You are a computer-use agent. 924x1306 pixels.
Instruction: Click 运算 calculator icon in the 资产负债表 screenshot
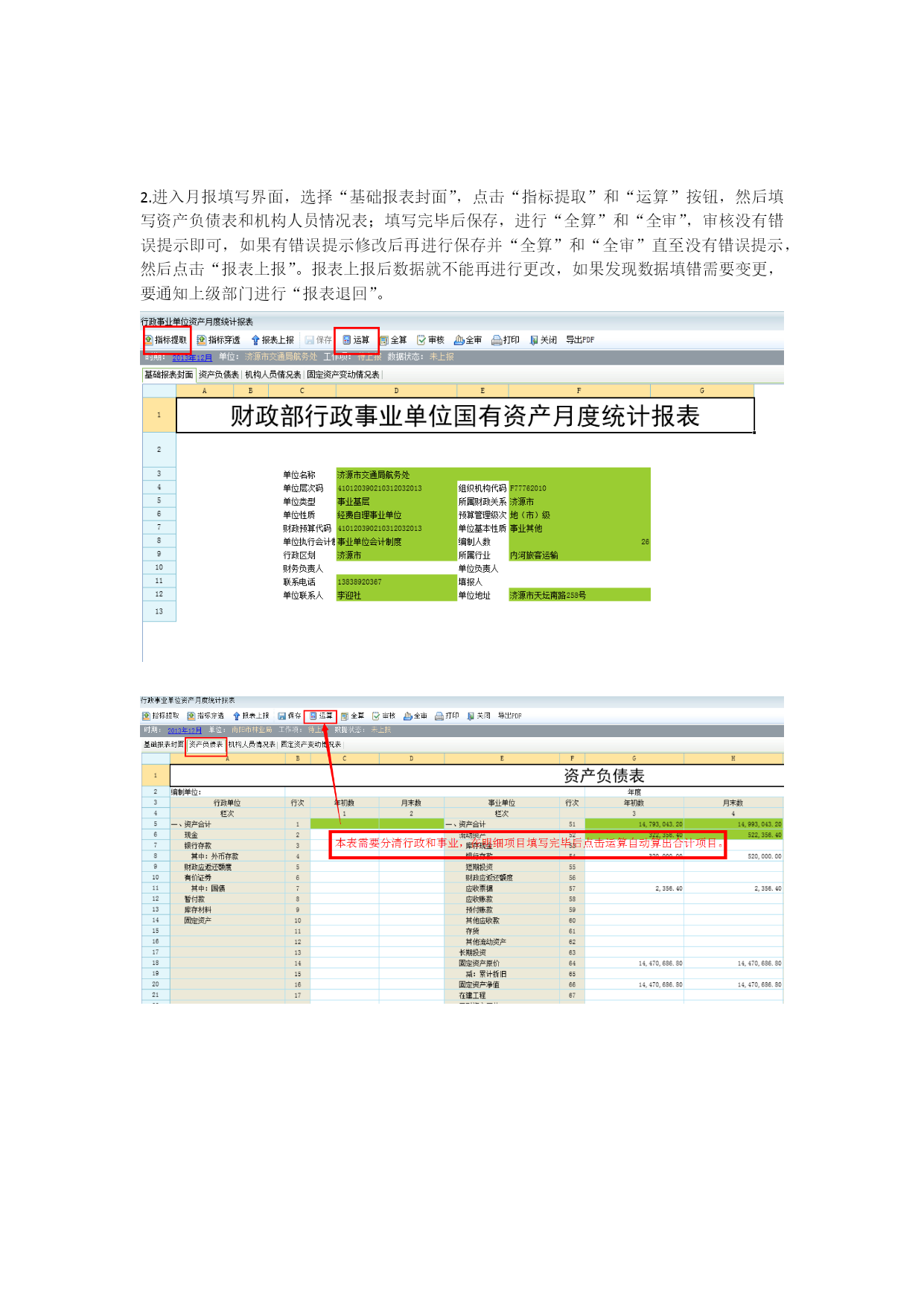pos(313,716)
